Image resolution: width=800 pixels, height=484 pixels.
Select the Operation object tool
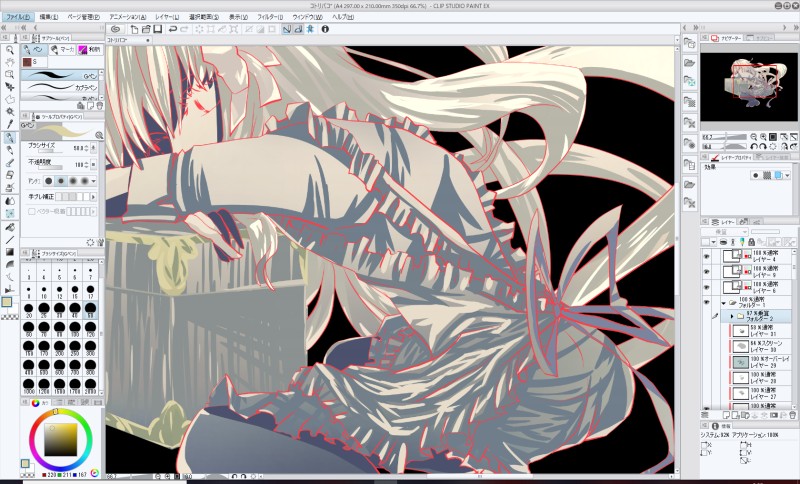pyautogui.click(x=10, y=74)
